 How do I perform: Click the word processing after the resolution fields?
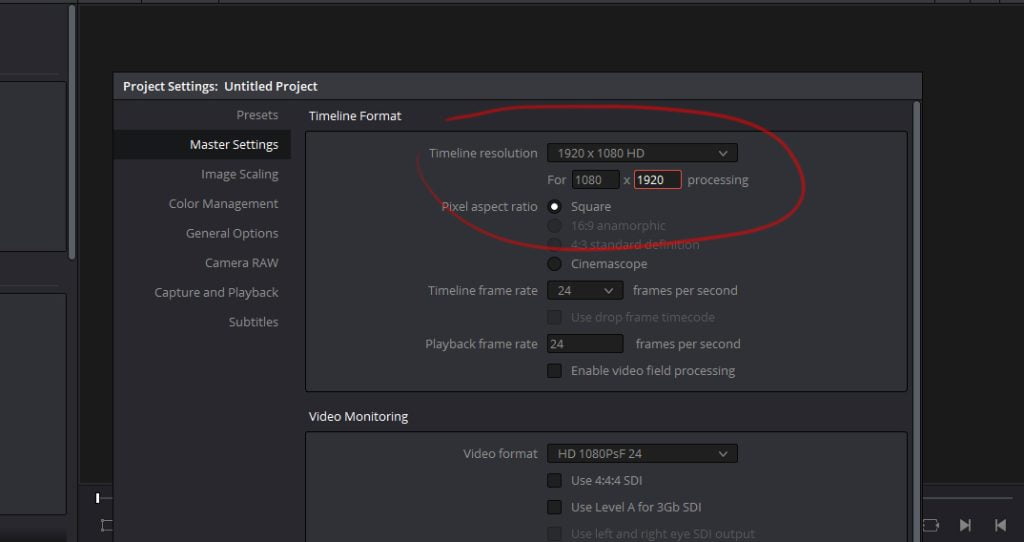pyautogui.click(x=718, y=180)
